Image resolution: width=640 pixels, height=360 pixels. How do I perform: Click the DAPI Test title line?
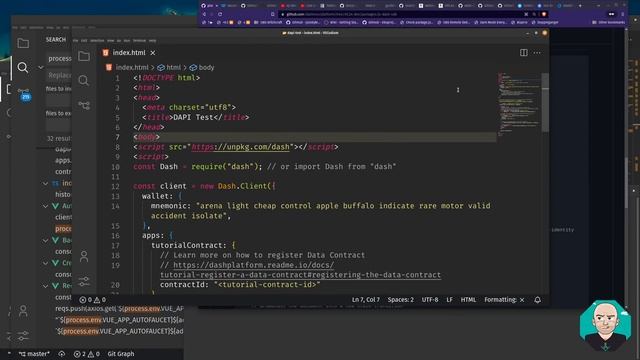pyautogui.click(x=196, y=118)
